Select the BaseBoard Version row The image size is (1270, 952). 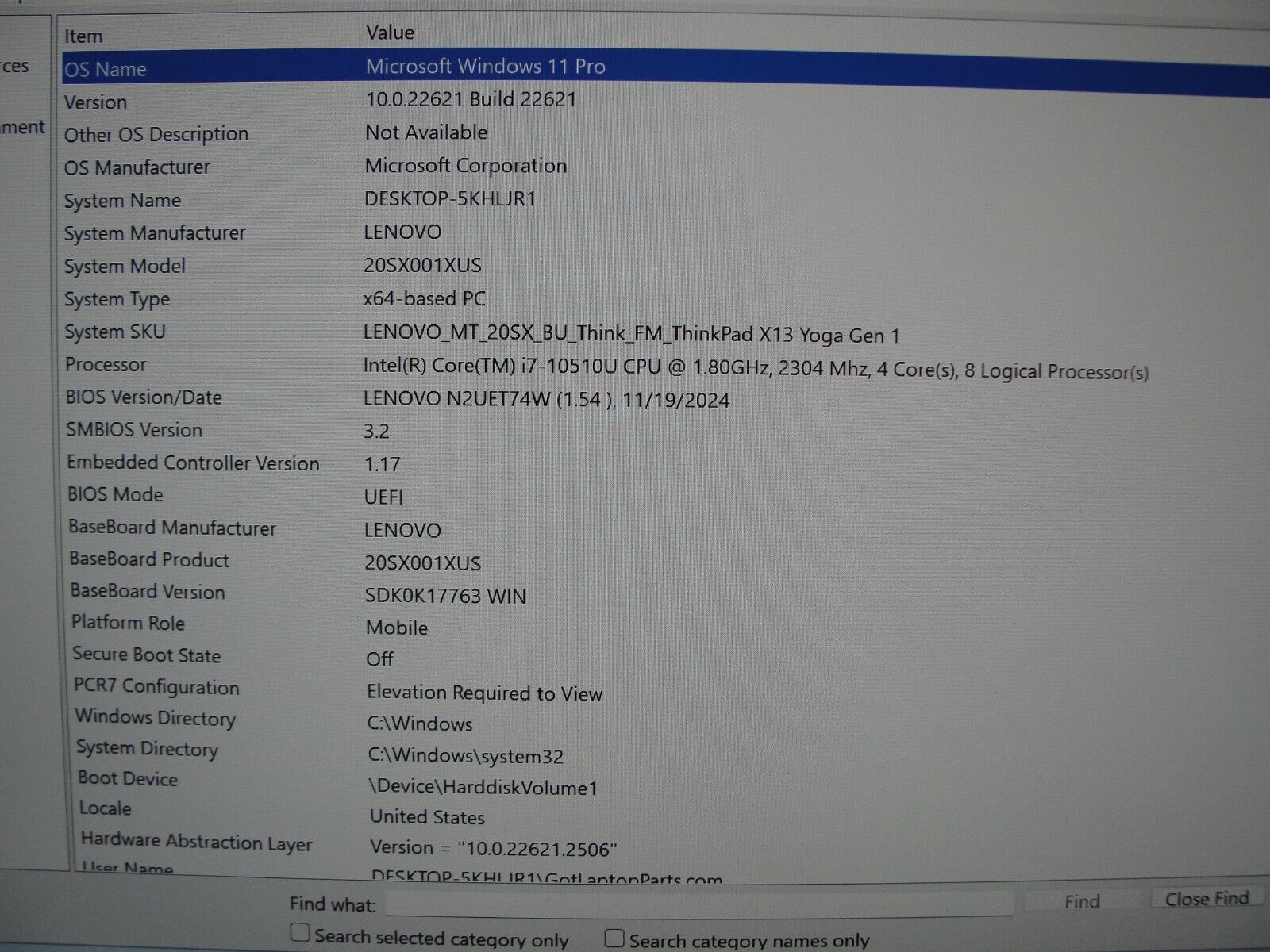pyautogui.click(x=148, y=592)
